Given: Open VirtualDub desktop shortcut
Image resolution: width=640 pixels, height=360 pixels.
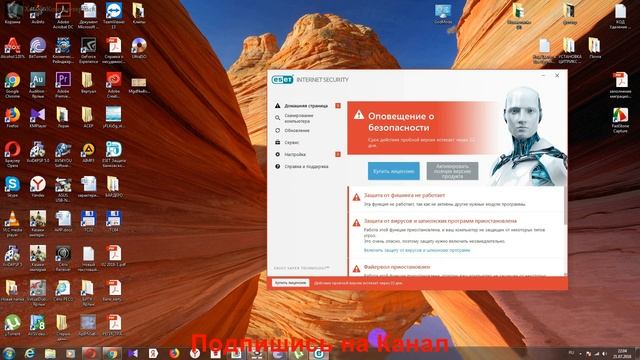Looking at the screenshot, I should tap(38, 293).
